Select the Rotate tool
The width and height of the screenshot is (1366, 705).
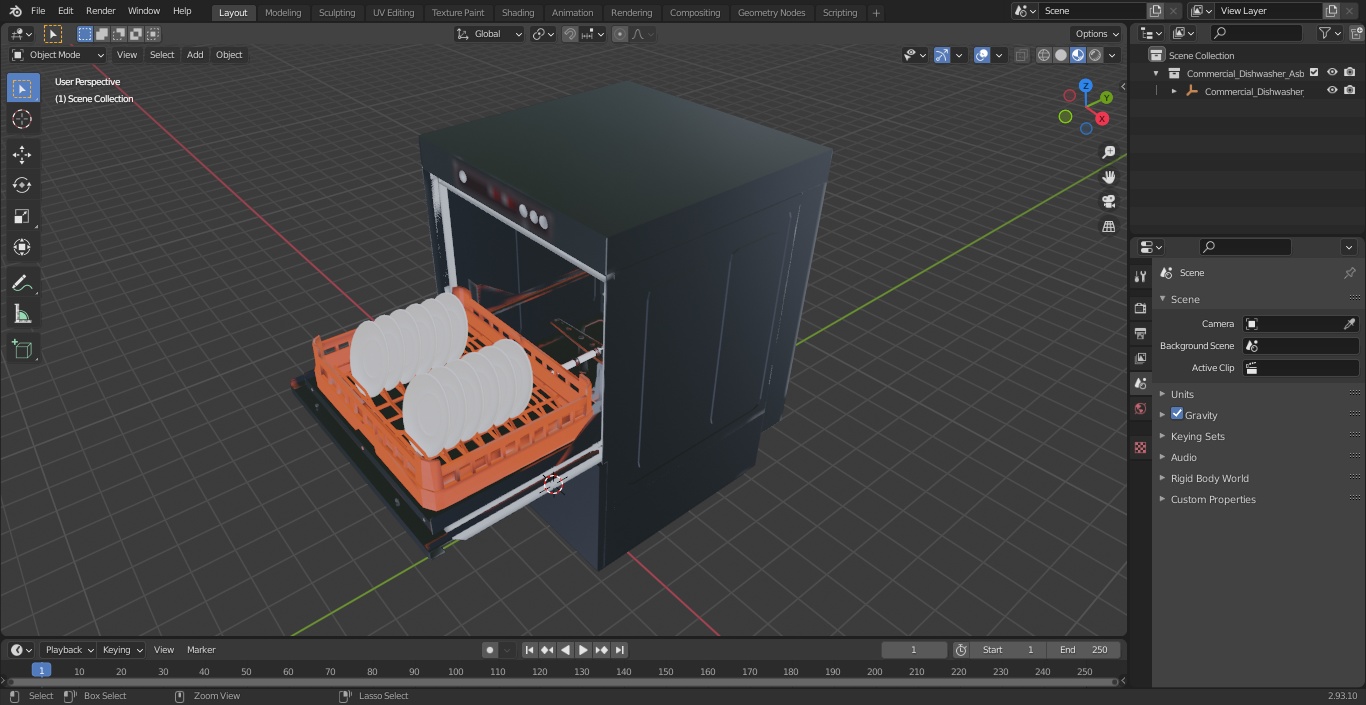(22, 185)
